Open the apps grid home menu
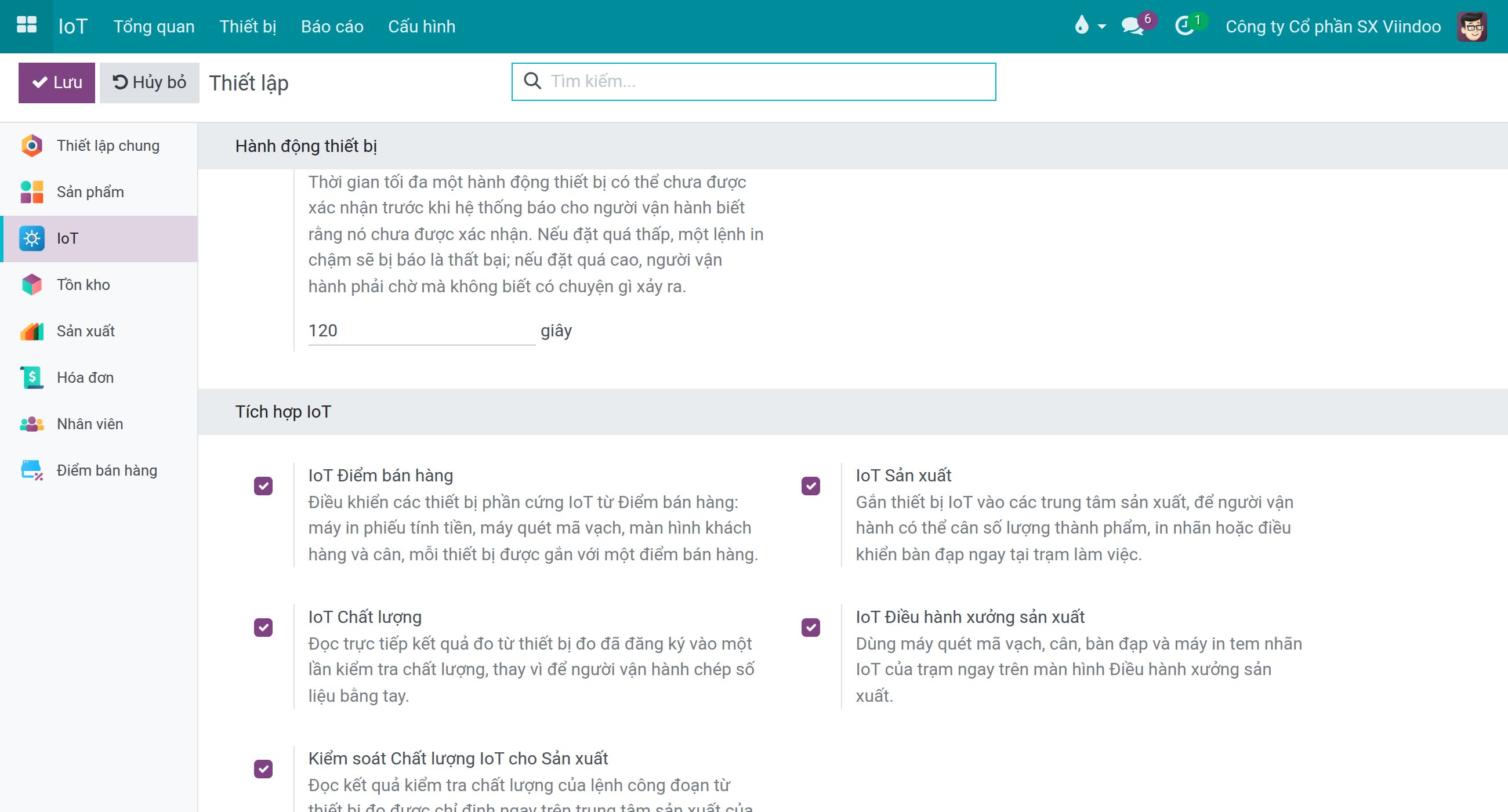1508x812 pixels. (x=26, y=26)
